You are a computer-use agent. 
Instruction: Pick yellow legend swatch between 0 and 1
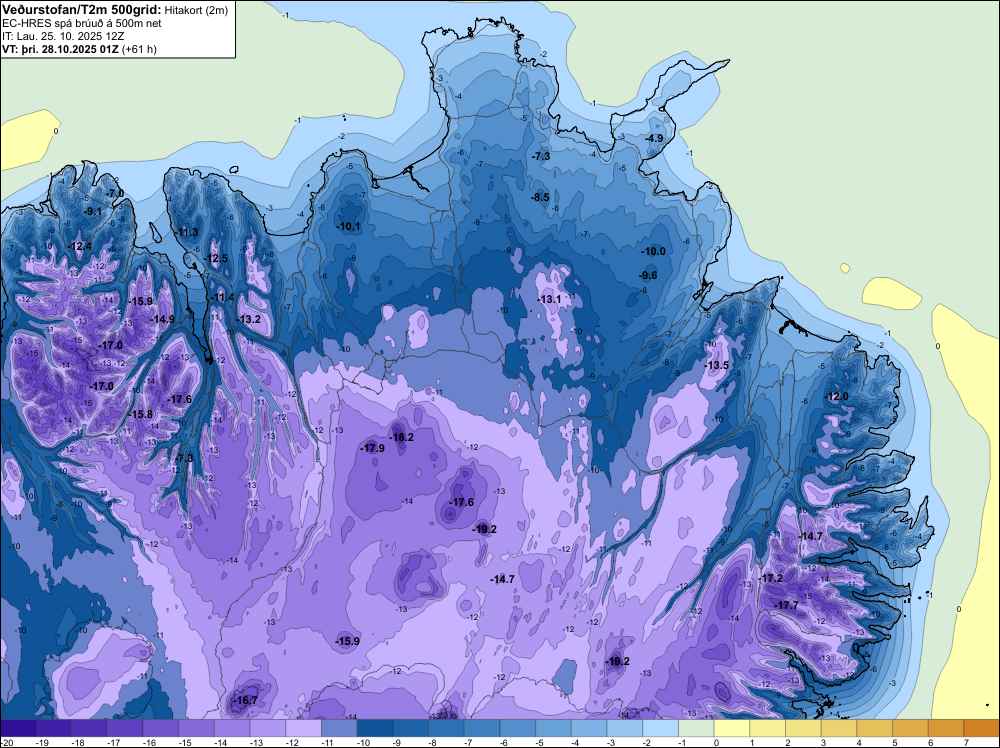coord(732,728)
